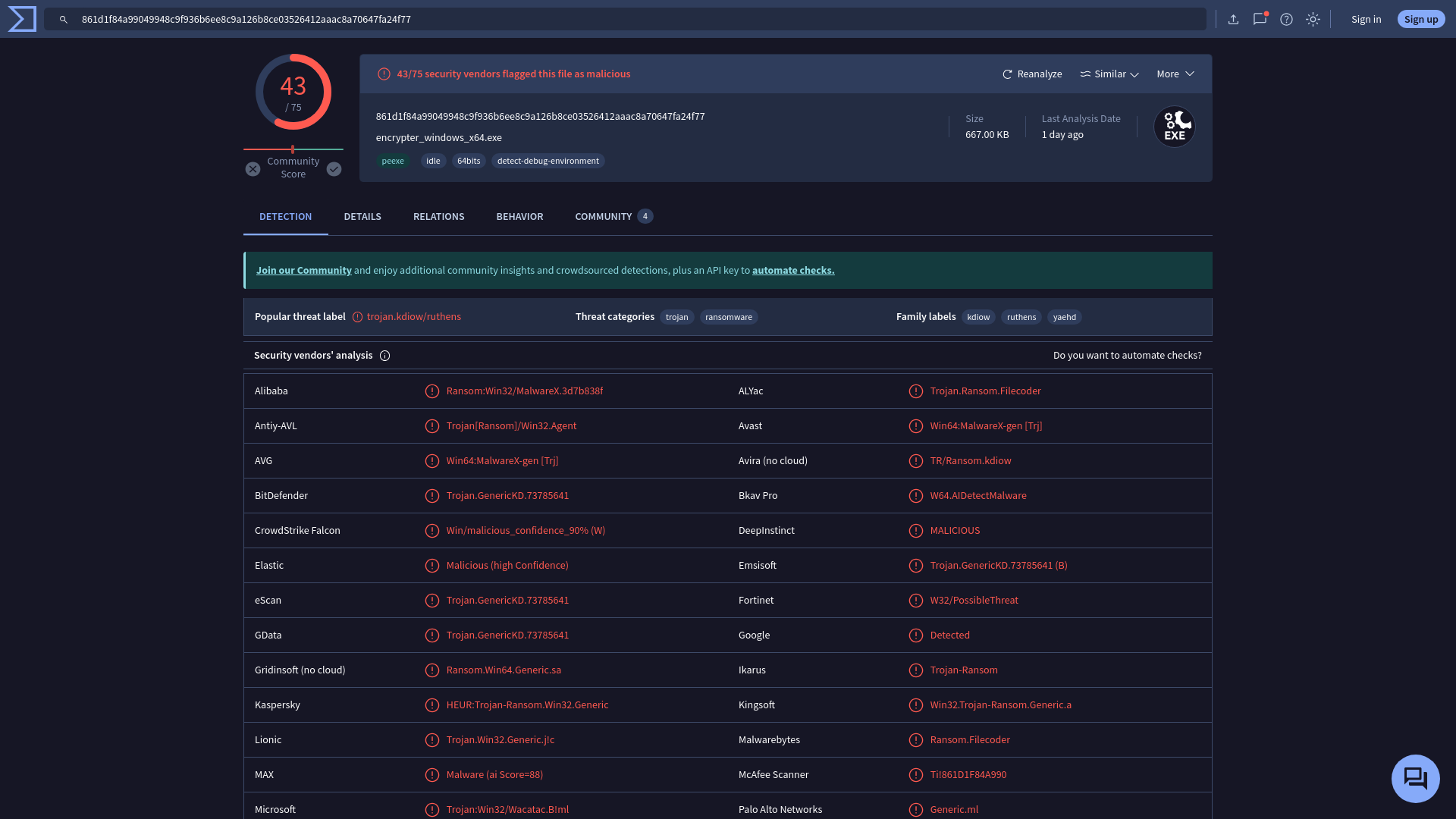Open the notifications chat icon
Viewport: 1456px width, 819px height.
[1260, 20]
